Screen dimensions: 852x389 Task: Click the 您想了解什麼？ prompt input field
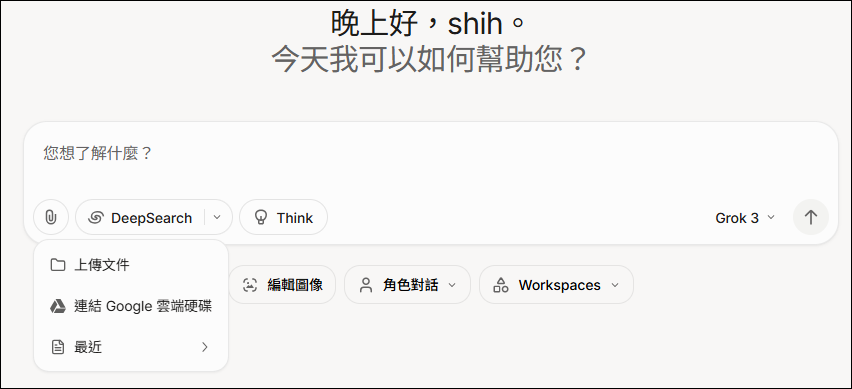point(429,160)
